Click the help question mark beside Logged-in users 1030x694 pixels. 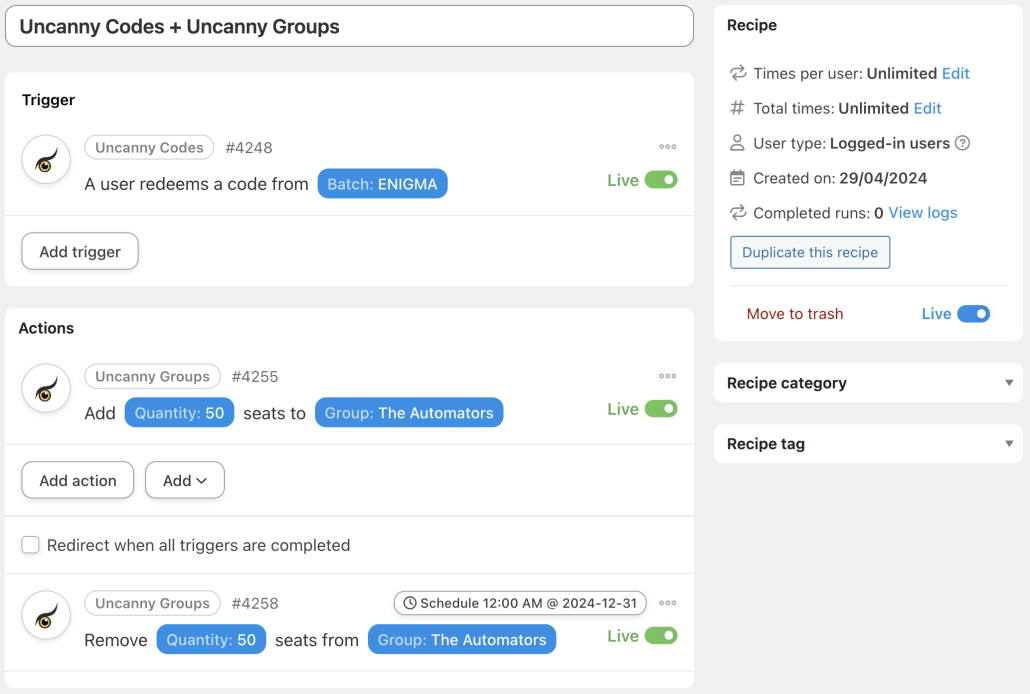pos(961,143)
